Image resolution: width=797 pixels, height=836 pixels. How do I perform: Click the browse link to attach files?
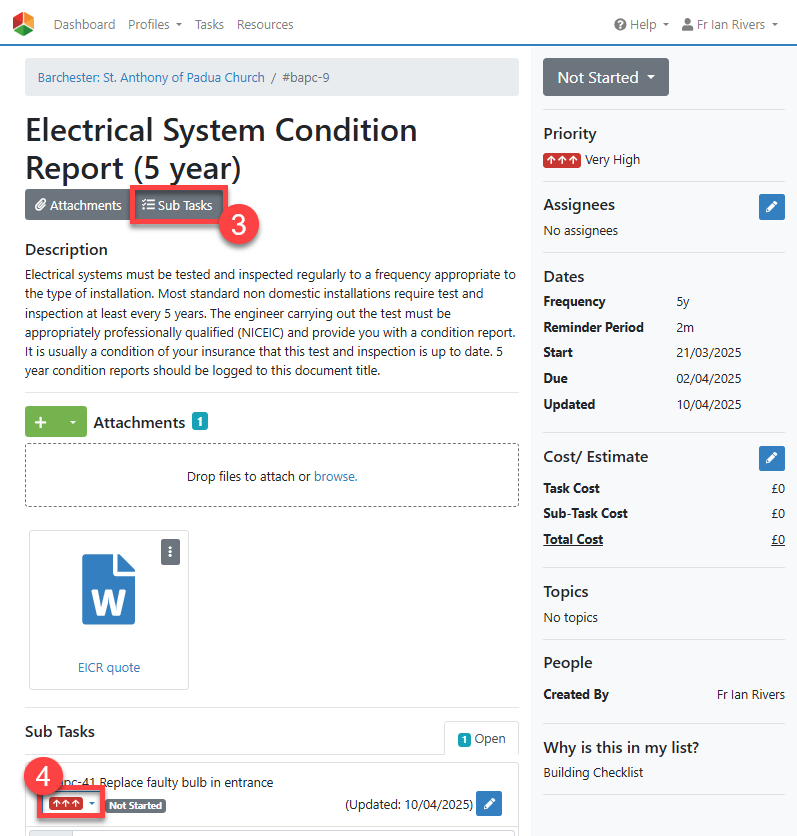pos(335,477)
